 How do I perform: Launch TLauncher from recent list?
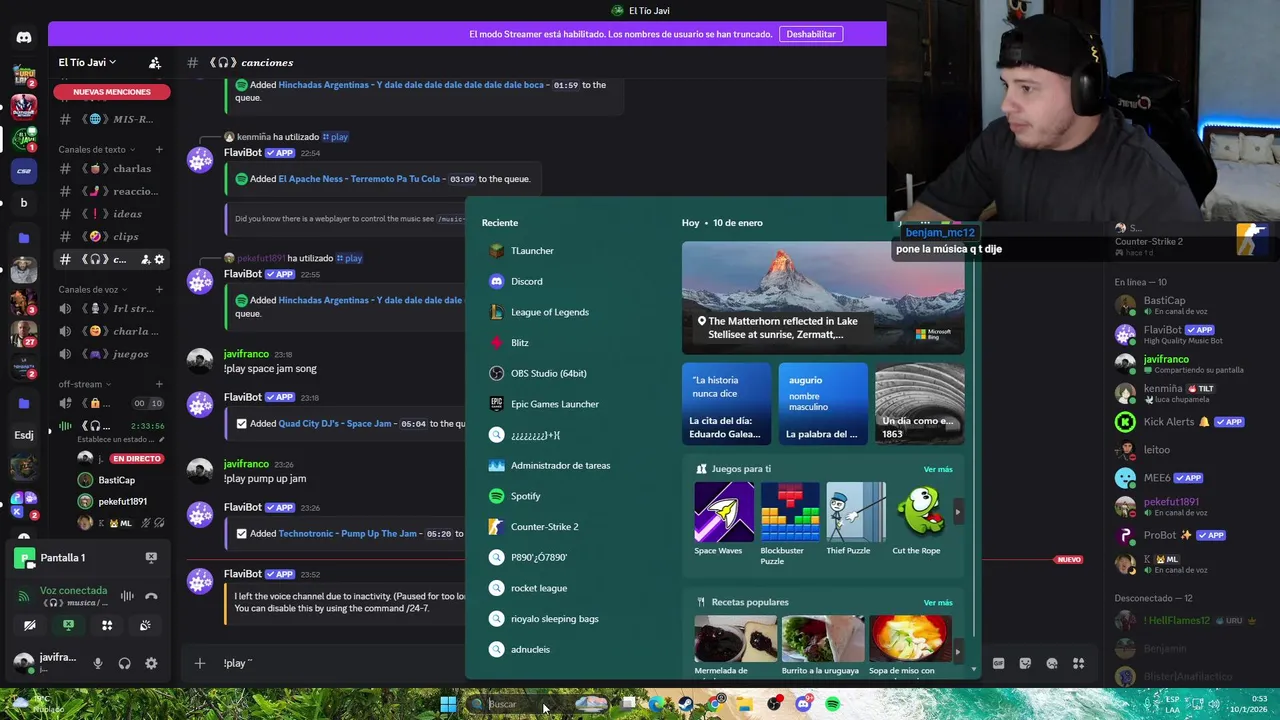click(570, 251)
